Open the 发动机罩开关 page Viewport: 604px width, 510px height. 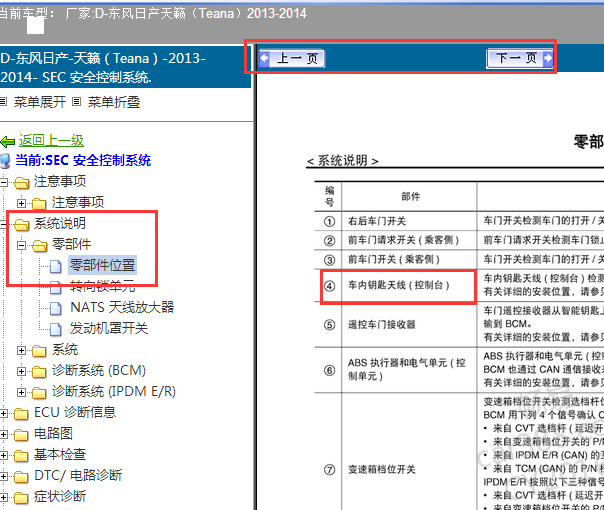pos(109,328)
